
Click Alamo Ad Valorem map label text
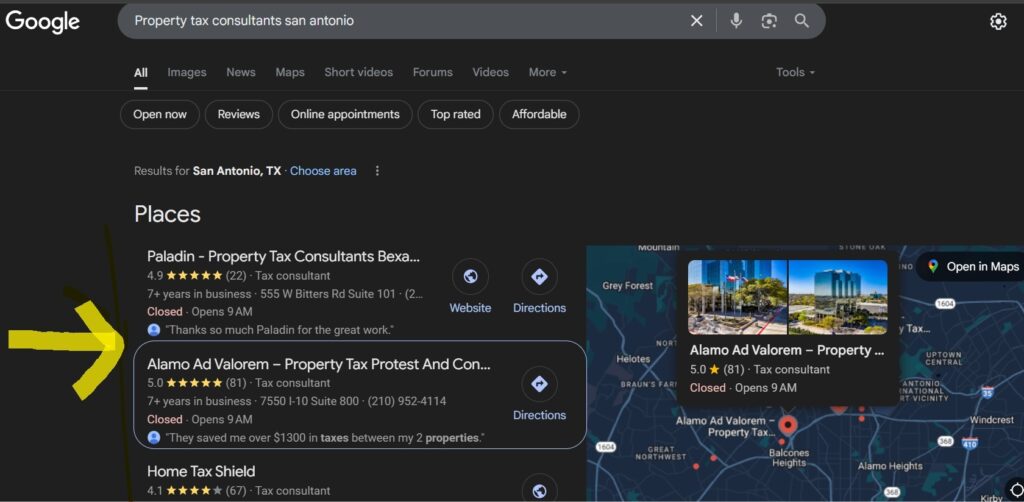point(725,426)
